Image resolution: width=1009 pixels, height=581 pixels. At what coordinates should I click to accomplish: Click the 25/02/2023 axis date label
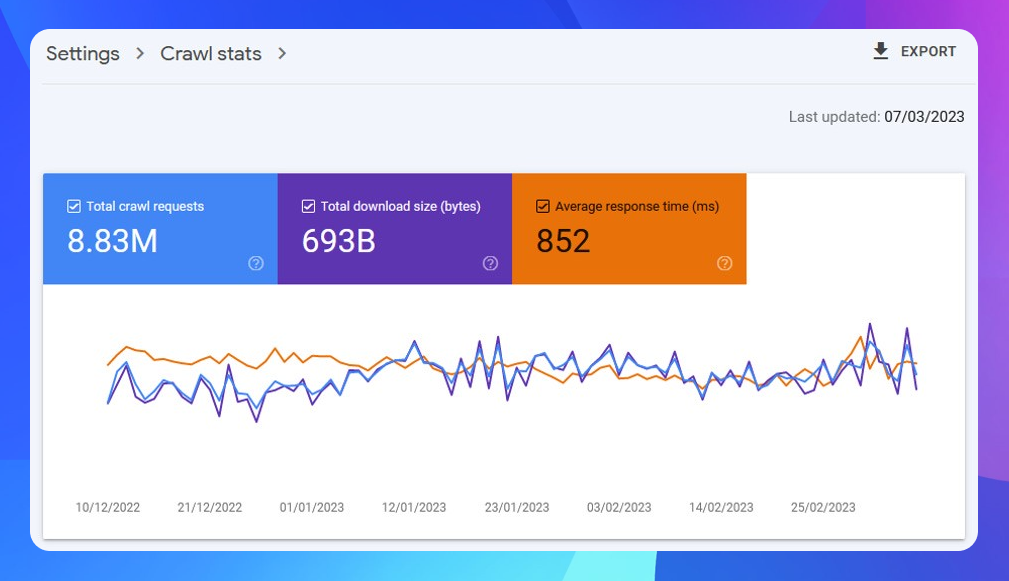(823, 508)
